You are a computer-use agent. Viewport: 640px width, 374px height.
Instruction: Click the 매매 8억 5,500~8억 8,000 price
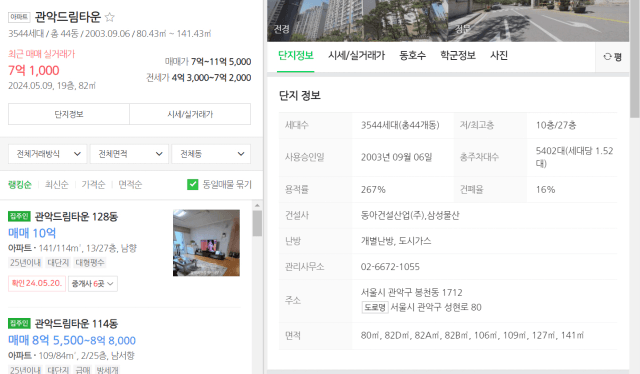point(72,341)
